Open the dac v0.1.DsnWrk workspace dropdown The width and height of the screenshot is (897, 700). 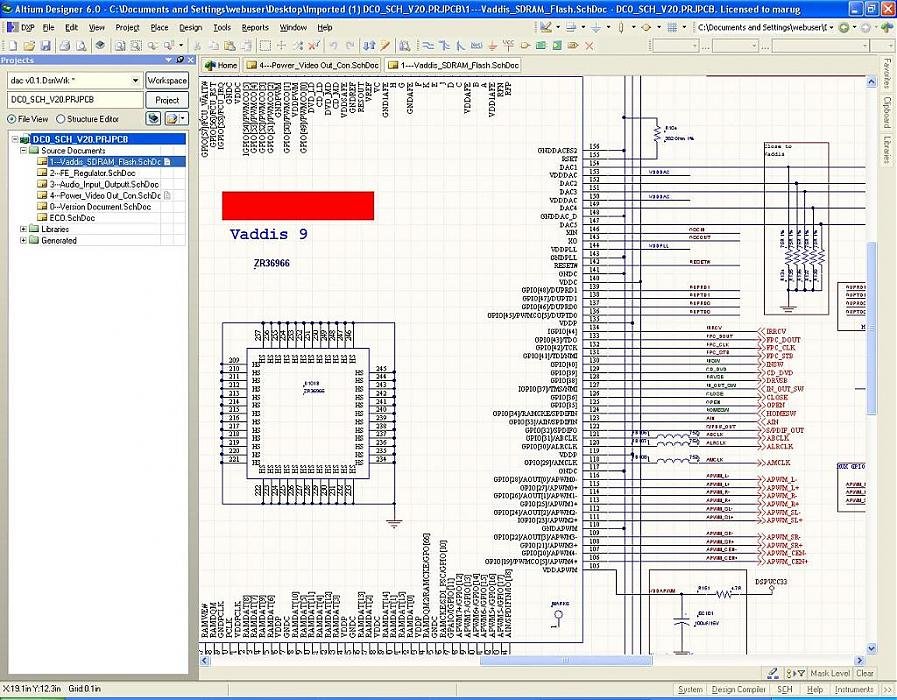[135, 80]
